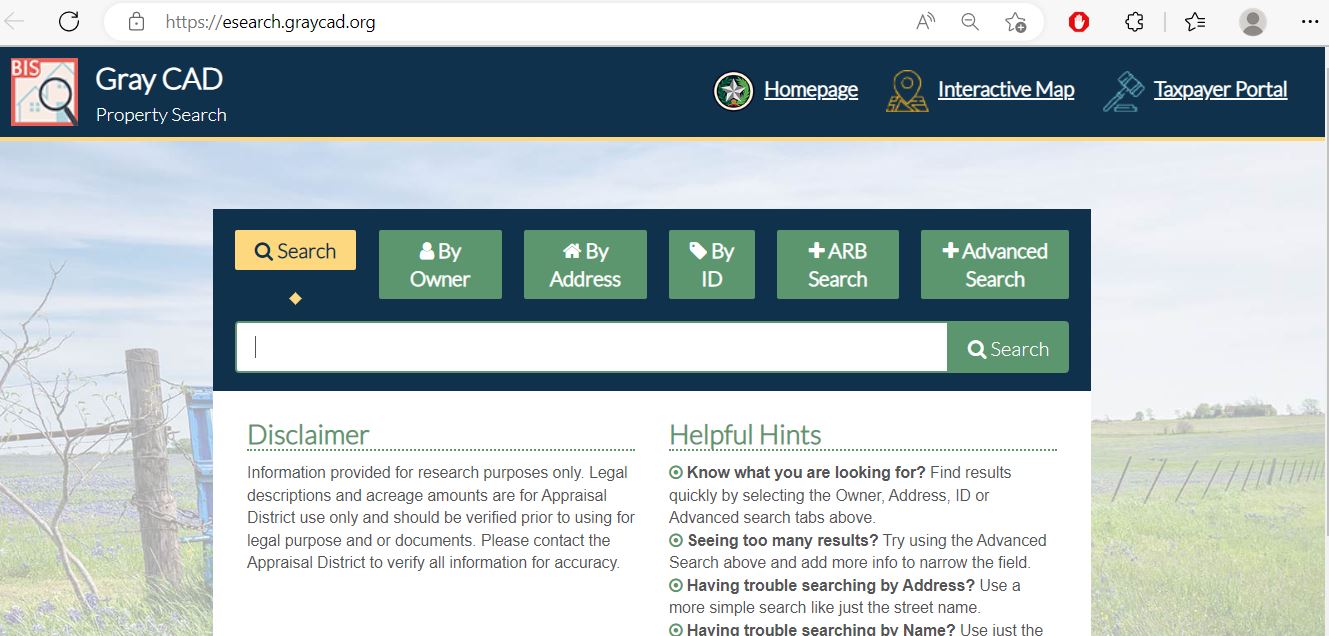Refresh the page with the reload icon
1329x636 pixels.
coord(68,21)
